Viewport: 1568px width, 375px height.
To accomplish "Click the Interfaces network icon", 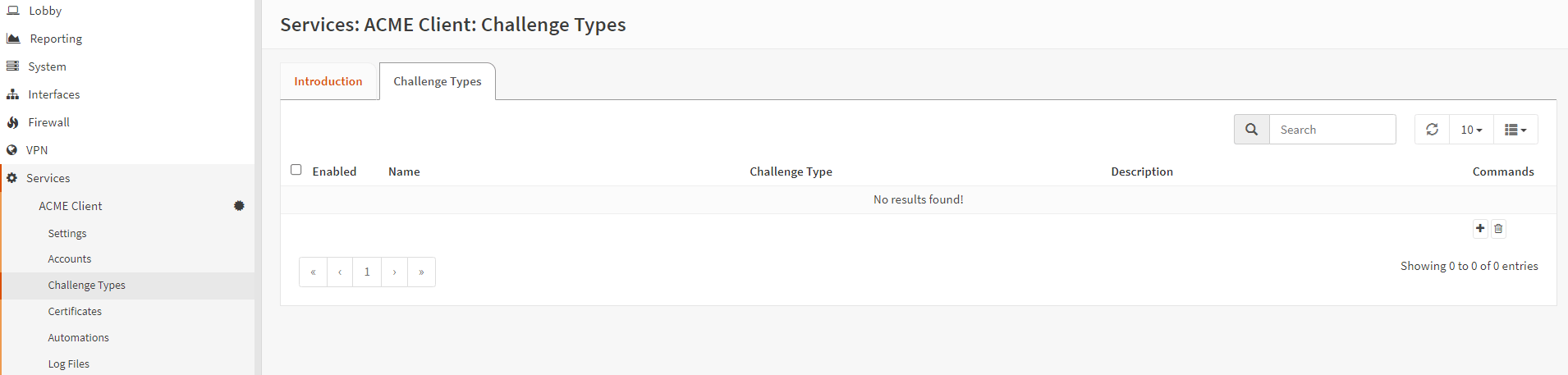I will (x=12, y=94).
